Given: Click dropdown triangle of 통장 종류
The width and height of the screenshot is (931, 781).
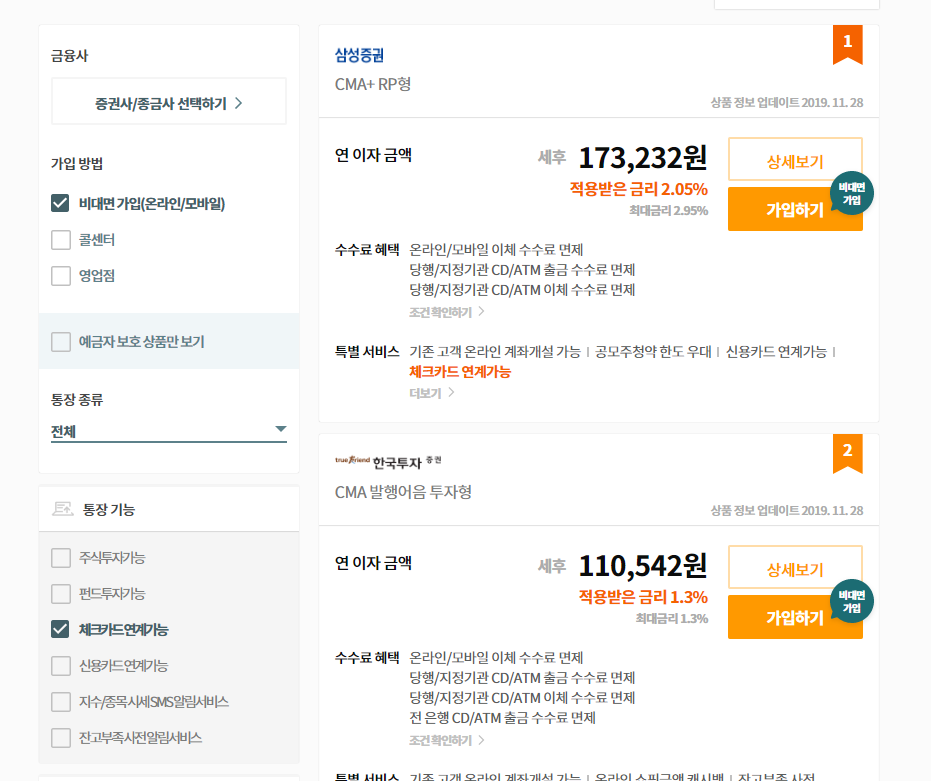Looking at the screenshot, I should (281, 429).
